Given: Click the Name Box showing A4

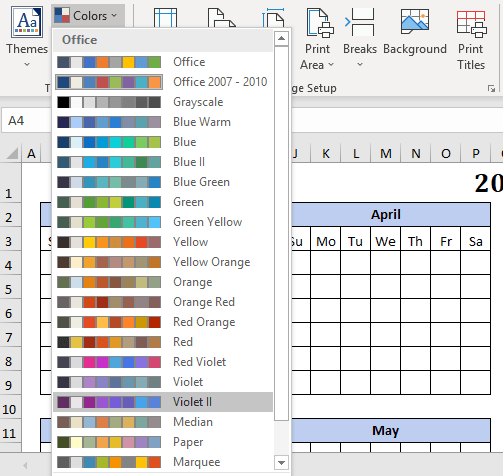Looking at the screenshot, I should click(26, 121).
